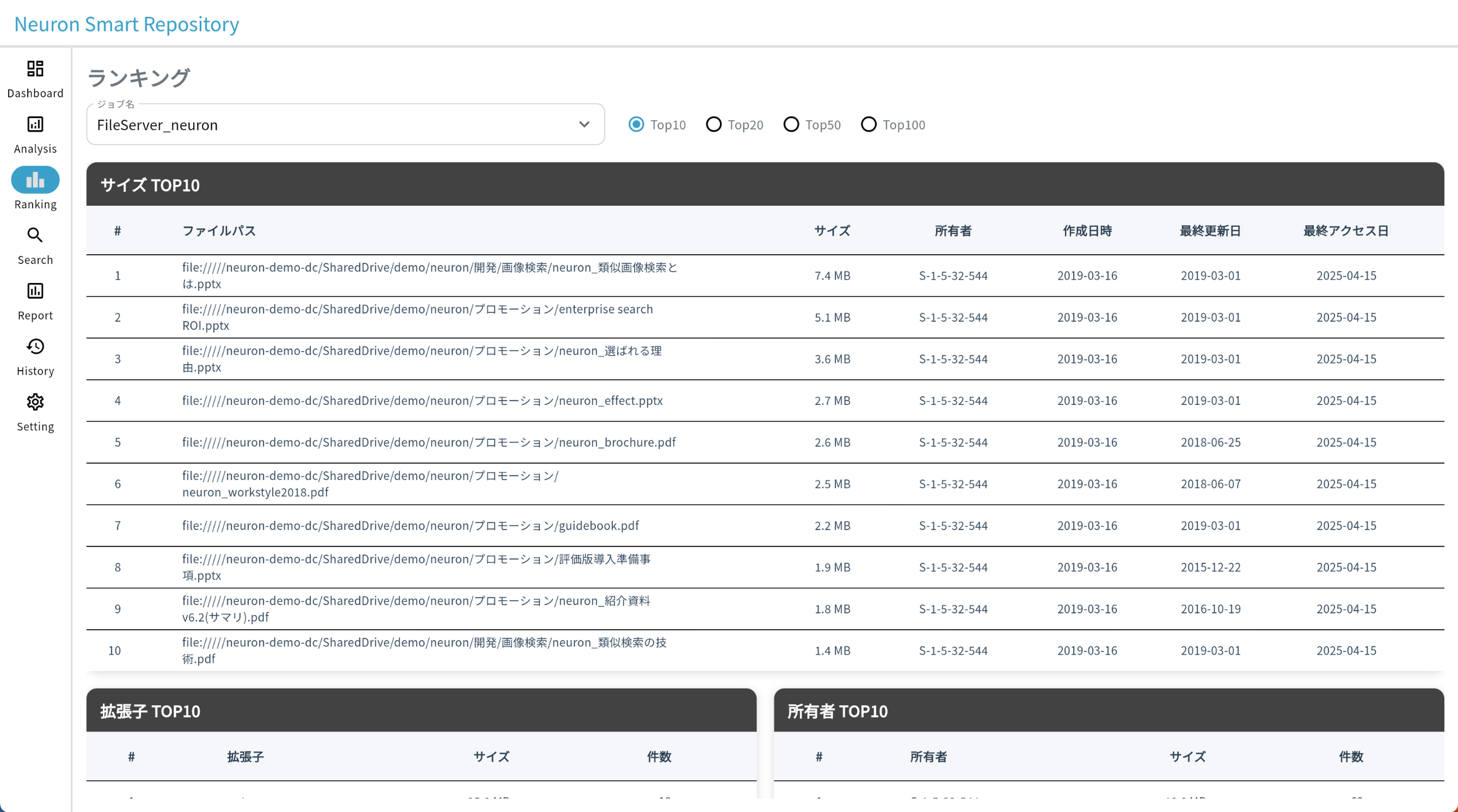Select the Ranking bar chart icon
The height and width of the screenshot is (812, 1458).
35,180
